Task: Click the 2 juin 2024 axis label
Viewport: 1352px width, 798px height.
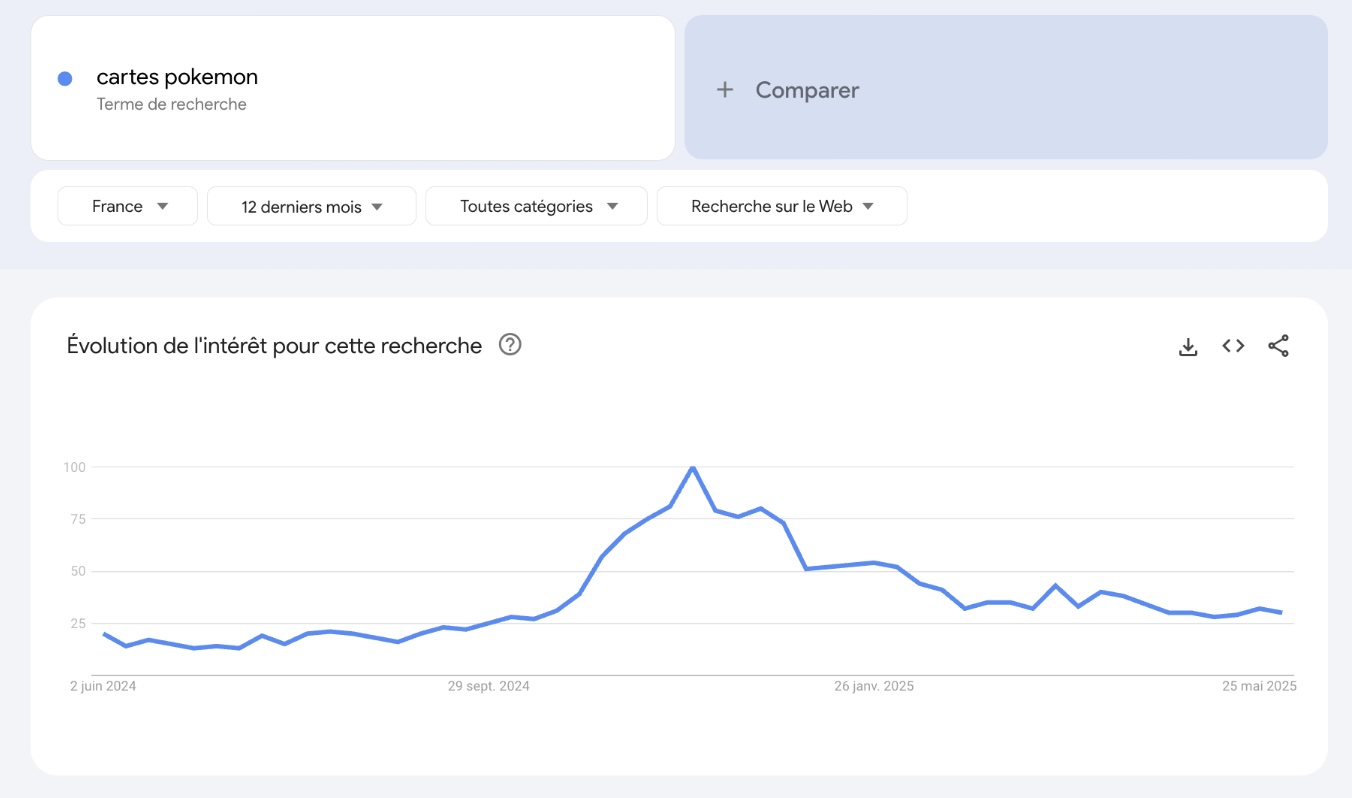Action: tap(103, 686)
